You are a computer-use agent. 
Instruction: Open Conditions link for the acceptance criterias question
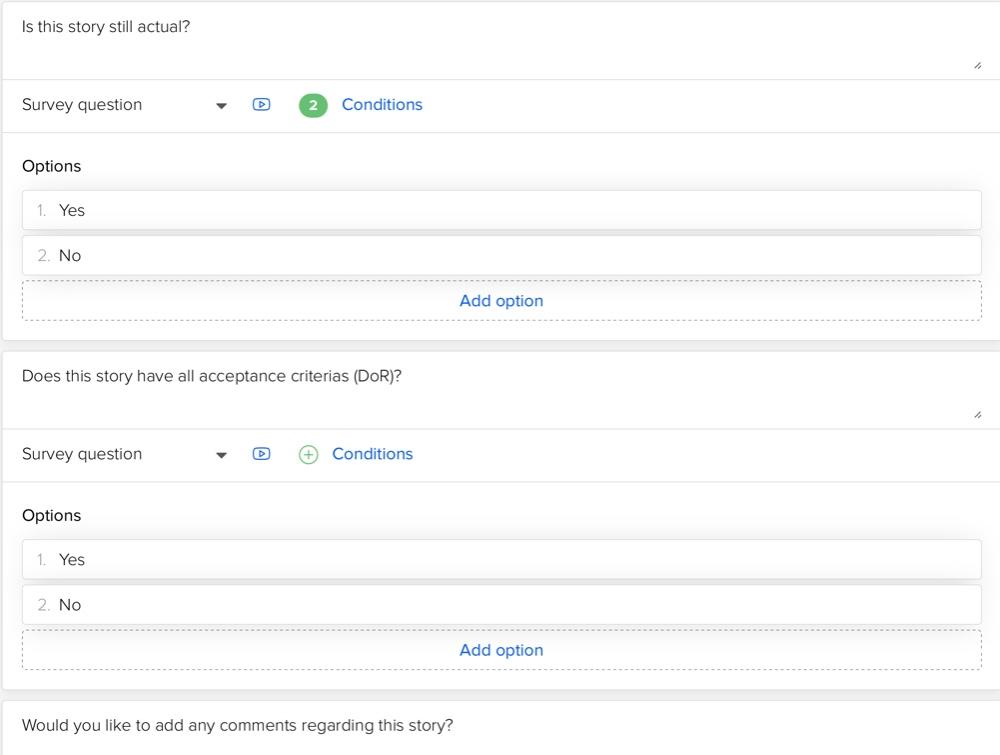(372, 454)
